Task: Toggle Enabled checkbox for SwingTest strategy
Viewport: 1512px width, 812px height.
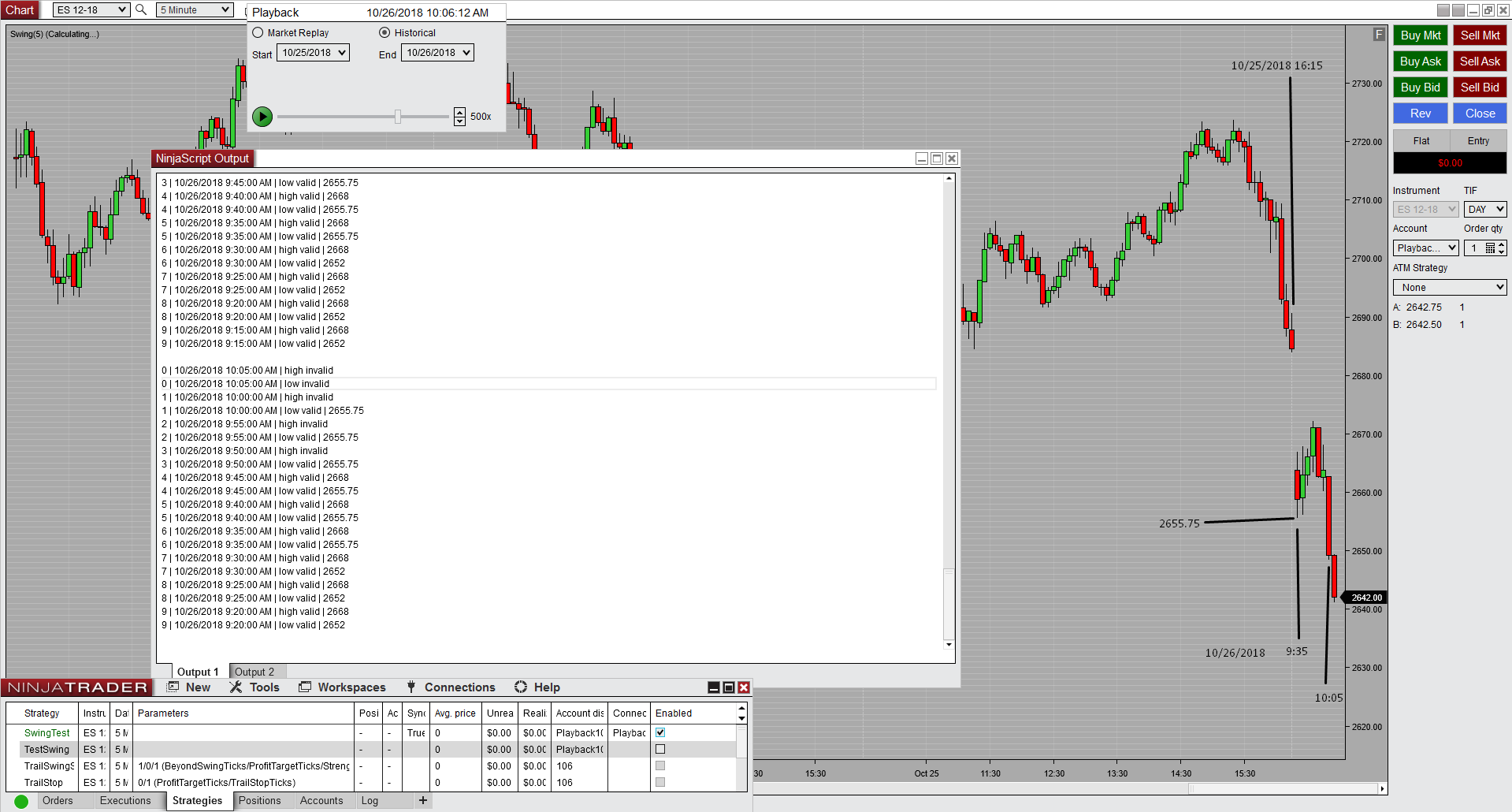Action: click(x=660, y=732)
